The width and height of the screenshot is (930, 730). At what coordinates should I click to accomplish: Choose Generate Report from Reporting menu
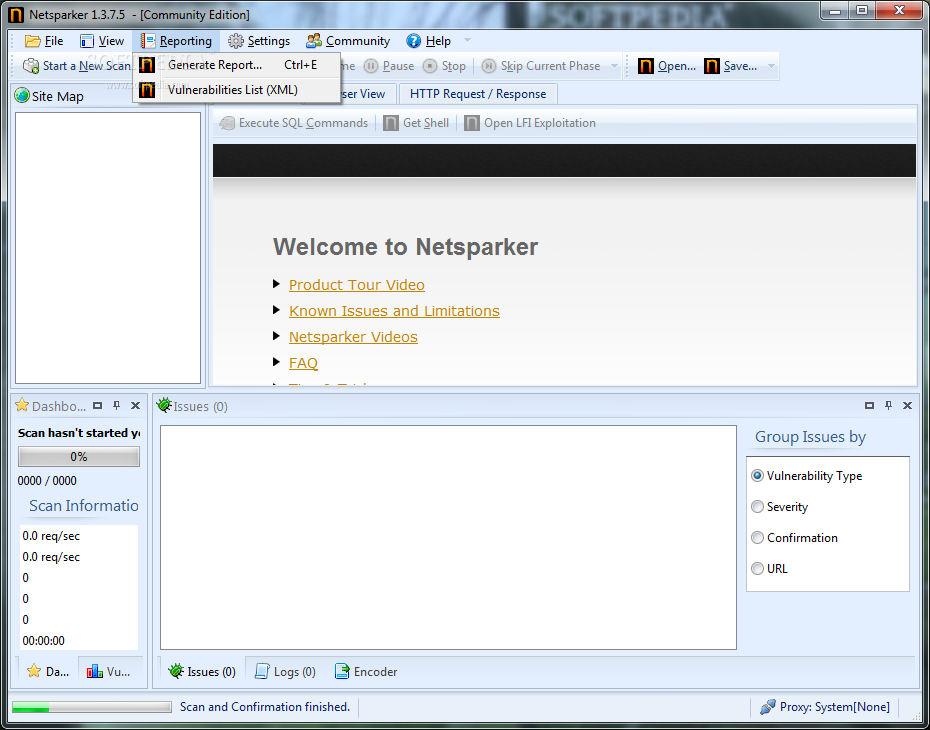pyautogui.click(x=237, y=65)
